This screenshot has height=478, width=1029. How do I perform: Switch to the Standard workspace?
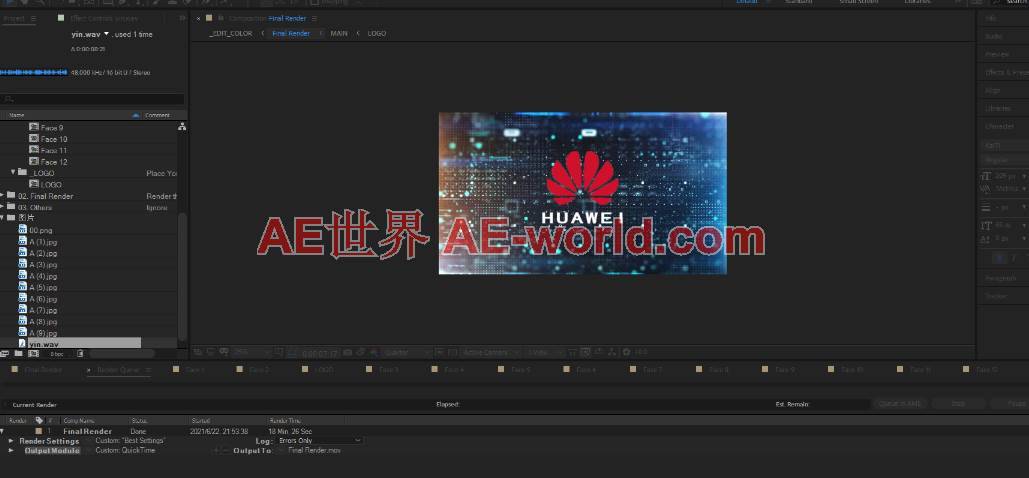798,3
